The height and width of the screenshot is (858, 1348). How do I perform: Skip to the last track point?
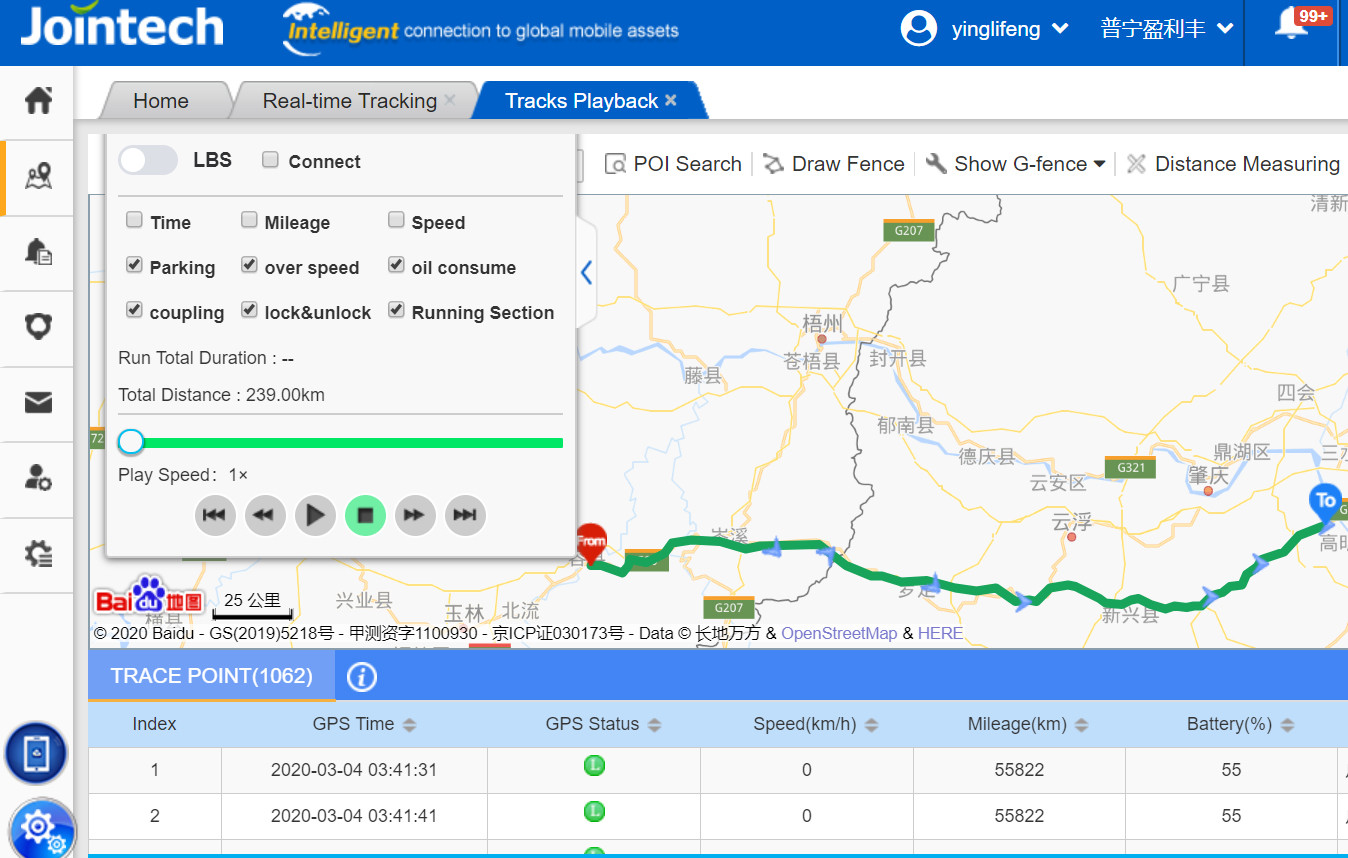(465, 515)
